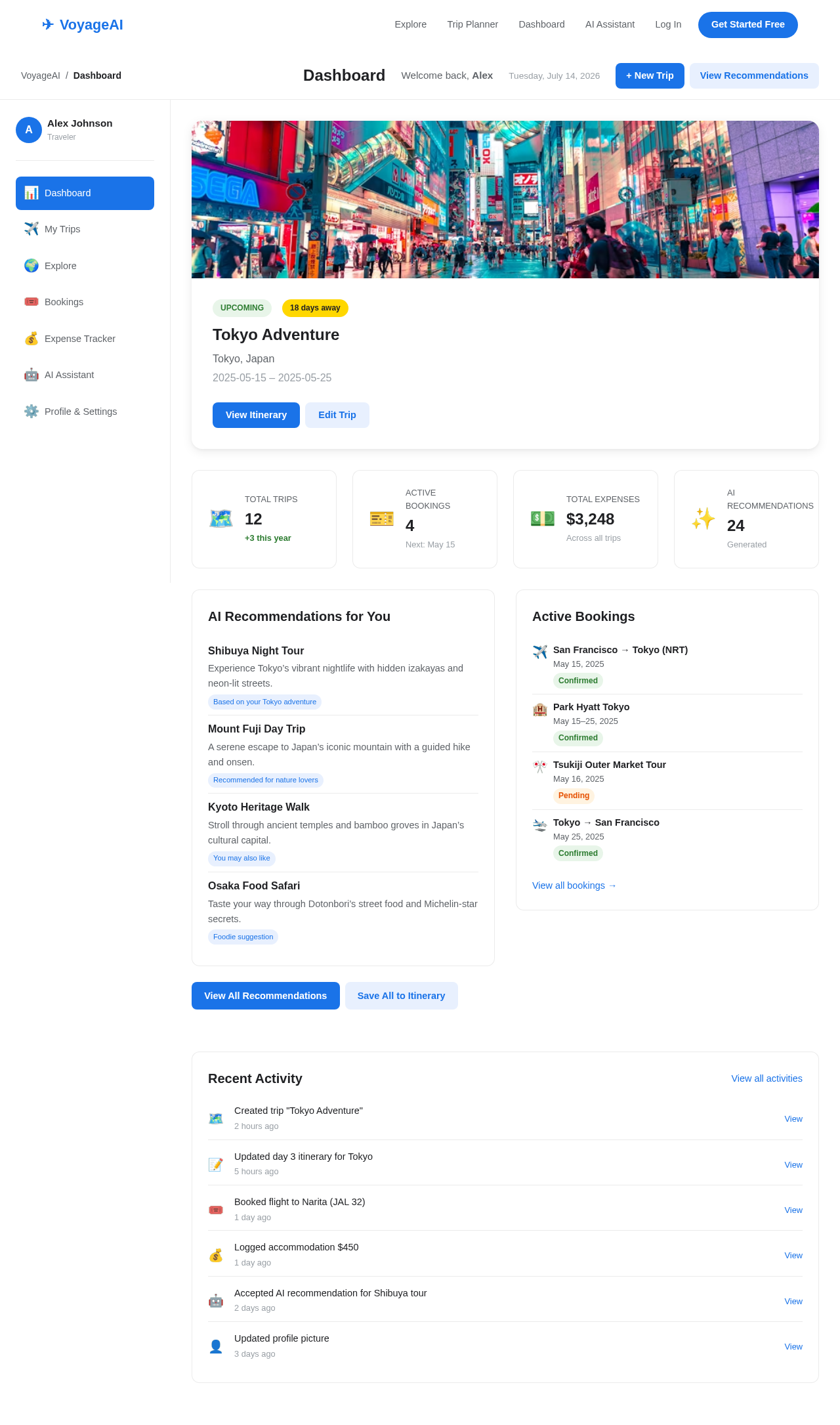The height and width of the screenshot is (1425, 840).
Task: Click the flags icon beside Tsukiji Outer Market Tour
Action: pyautogui.click(x=540, y=767)
